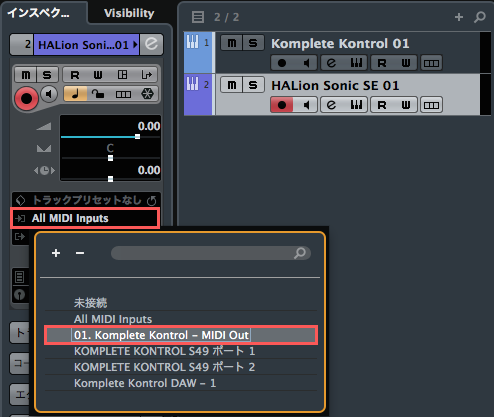Select 01. Komplete Kontrol – MIDI Out
494x417 pixels.
click(x=181, y=335)
